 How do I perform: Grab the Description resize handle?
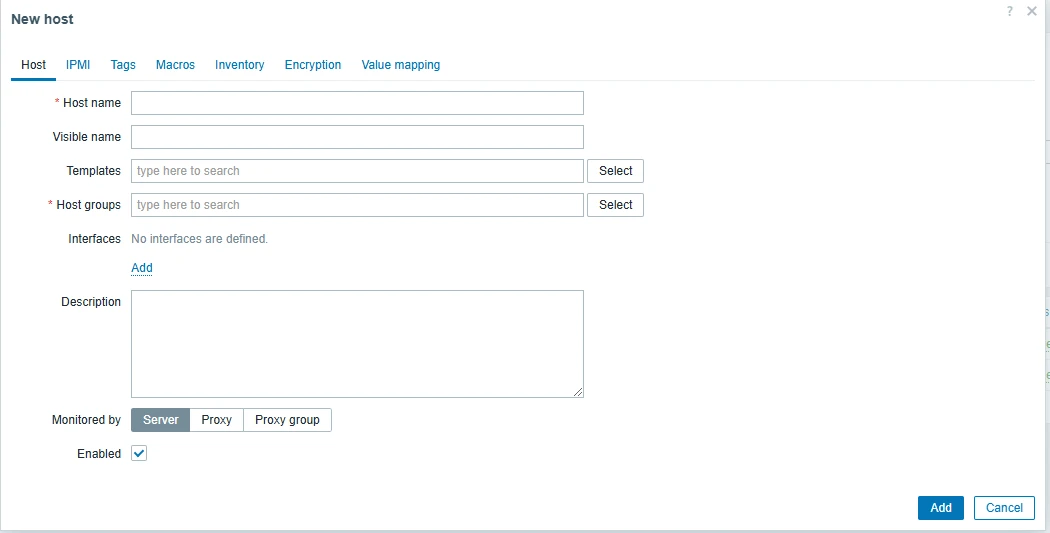point(578,392)
